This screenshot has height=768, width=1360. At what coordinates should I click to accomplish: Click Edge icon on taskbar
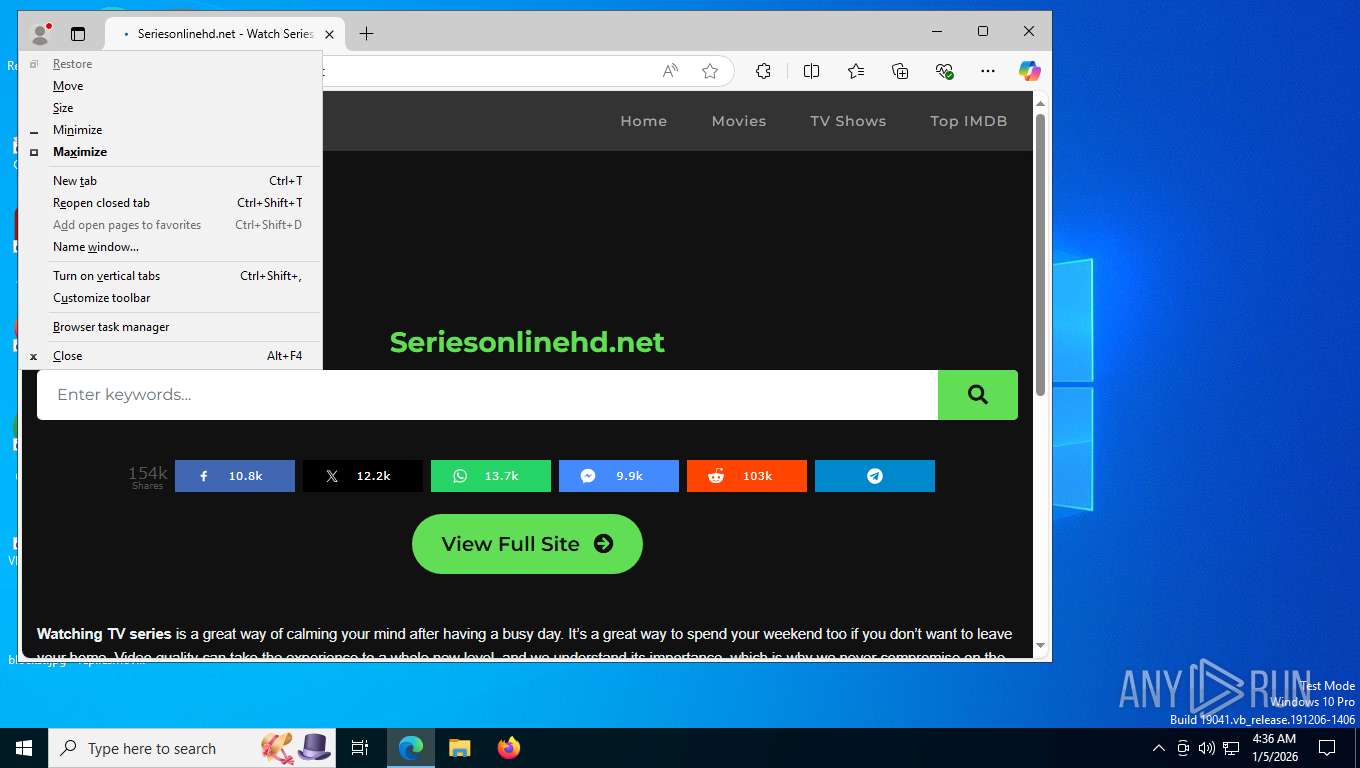pyautogui.click(x=411, y=748)
